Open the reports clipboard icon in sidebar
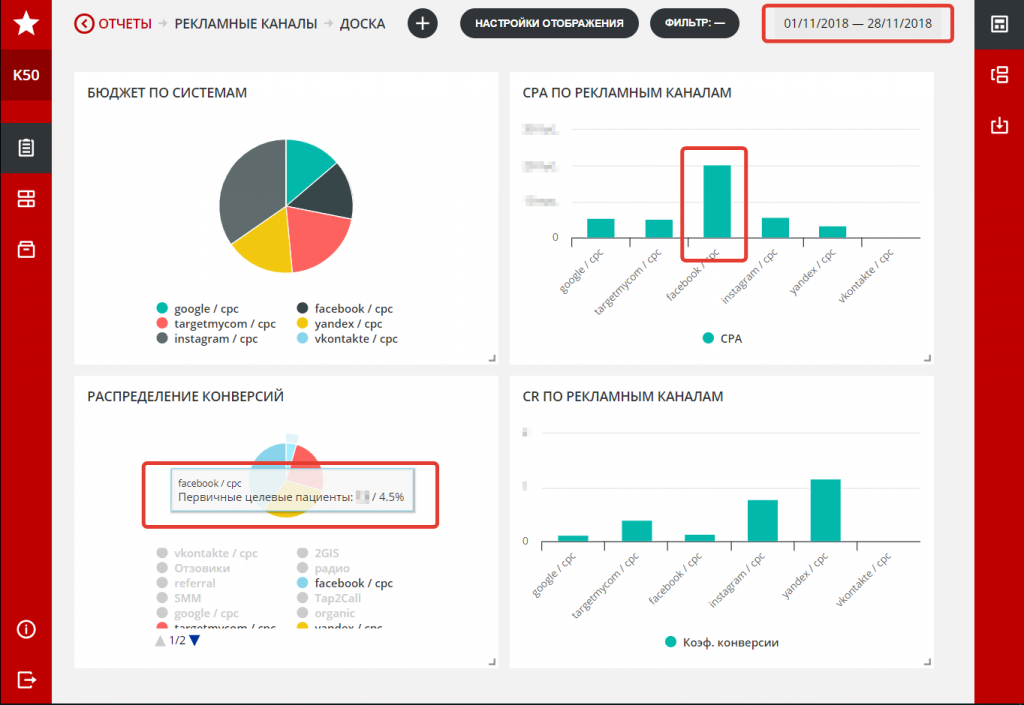This screenshot has height=705, width=1024. (x=26, y=148)
